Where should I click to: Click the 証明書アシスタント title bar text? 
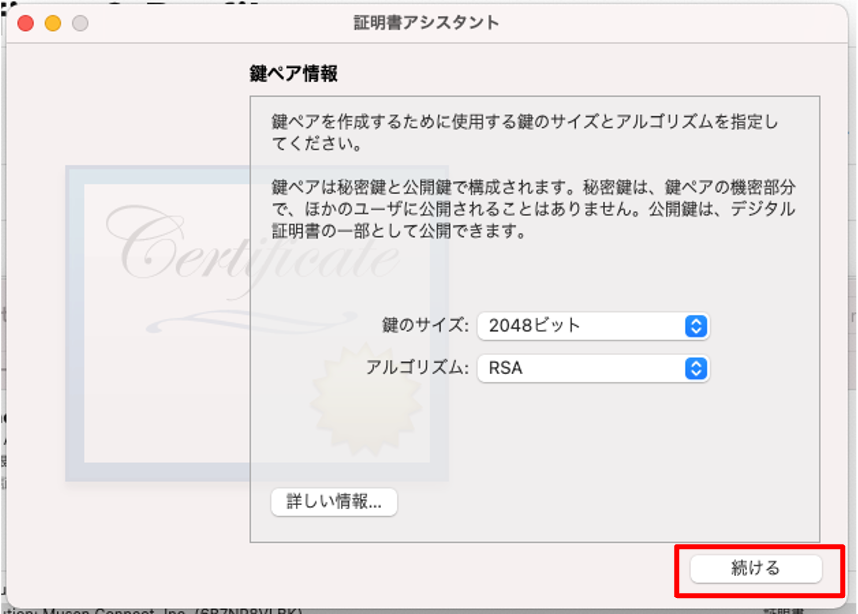pyautogui.click(x=426, y=22)
